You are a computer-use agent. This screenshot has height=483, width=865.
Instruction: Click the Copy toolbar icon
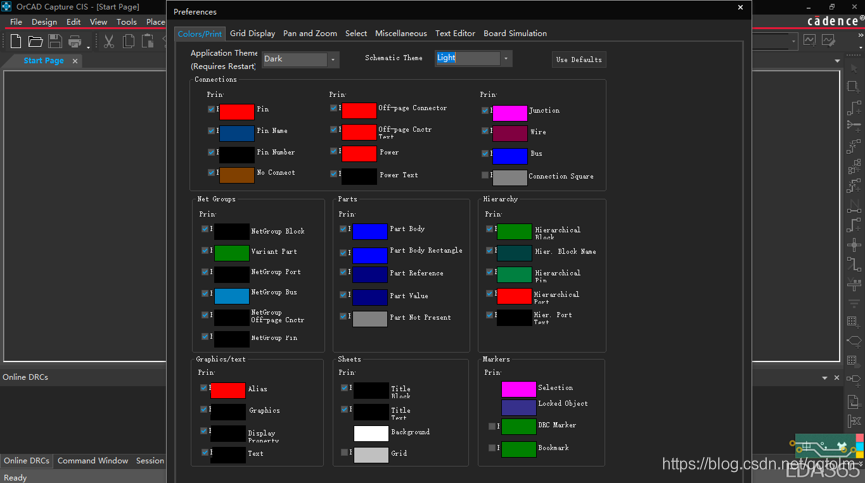click(x=129, y=41)
